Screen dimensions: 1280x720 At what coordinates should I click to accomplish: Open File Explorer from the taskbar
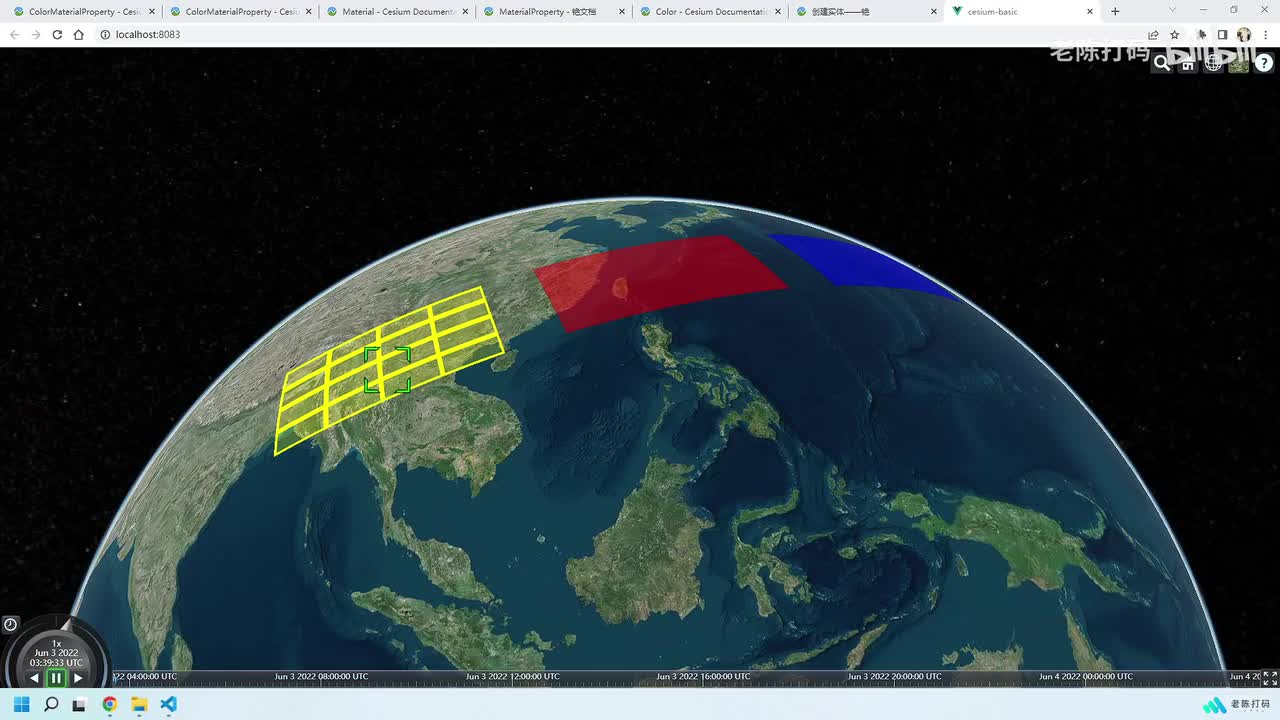tap(139, 704)
